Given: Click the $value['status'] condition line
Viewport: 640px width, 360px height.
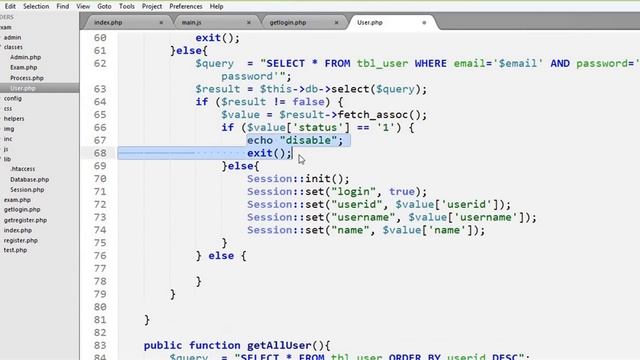Looking at the screenshot, I should coord(318,128).
